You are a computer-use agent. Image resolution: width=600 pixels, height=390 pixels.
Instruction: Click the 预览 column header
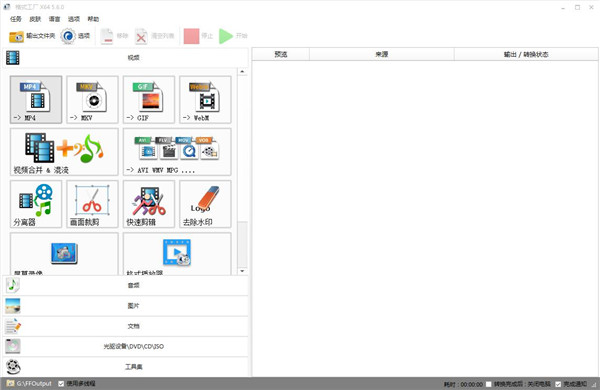[281, 54]
